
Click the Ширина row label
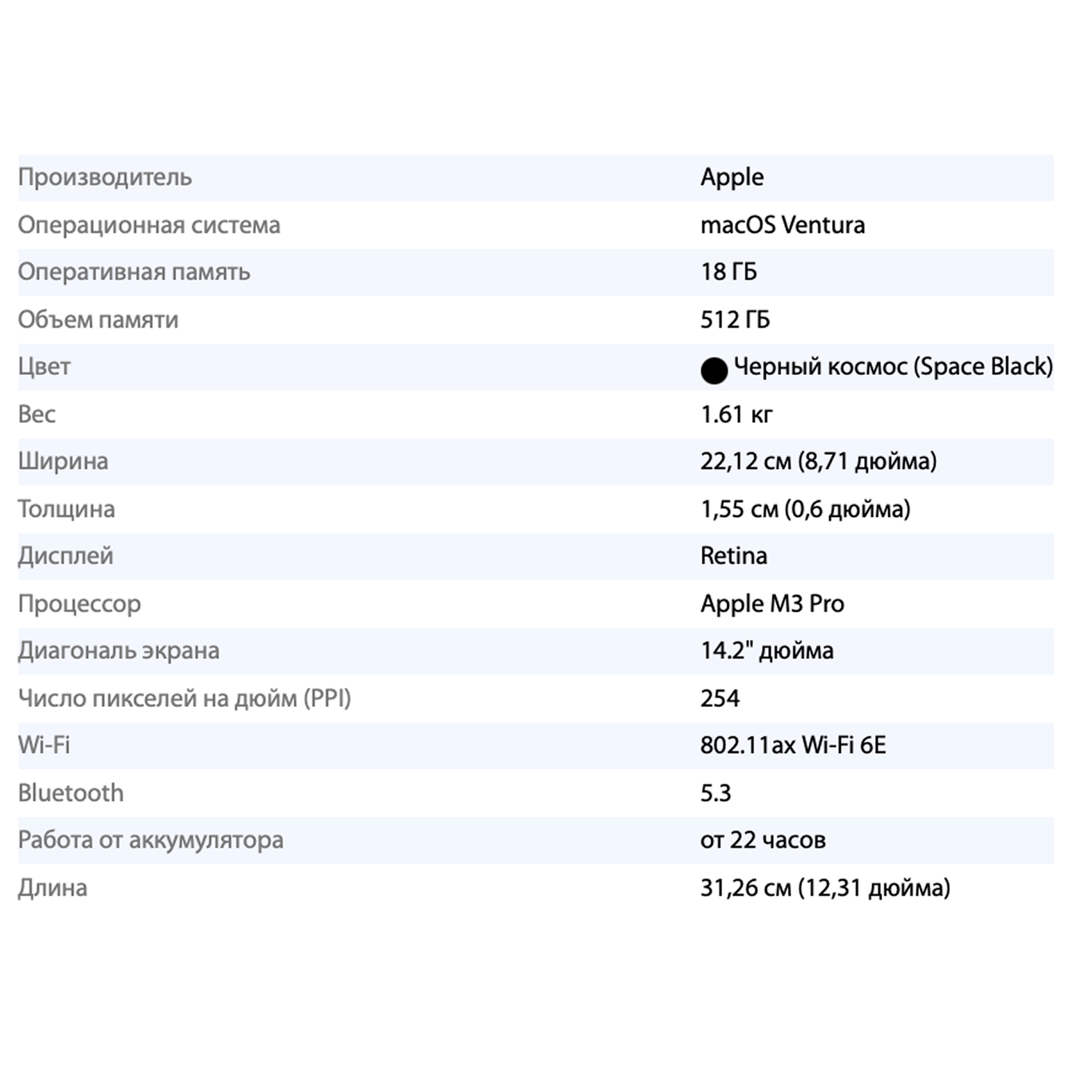(x=63, y=462)
